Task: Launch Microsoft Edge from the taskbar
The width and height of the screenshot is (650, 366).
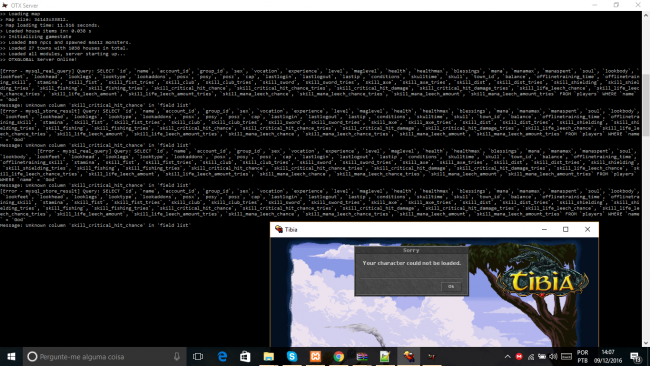Action: tap(222, 356)
